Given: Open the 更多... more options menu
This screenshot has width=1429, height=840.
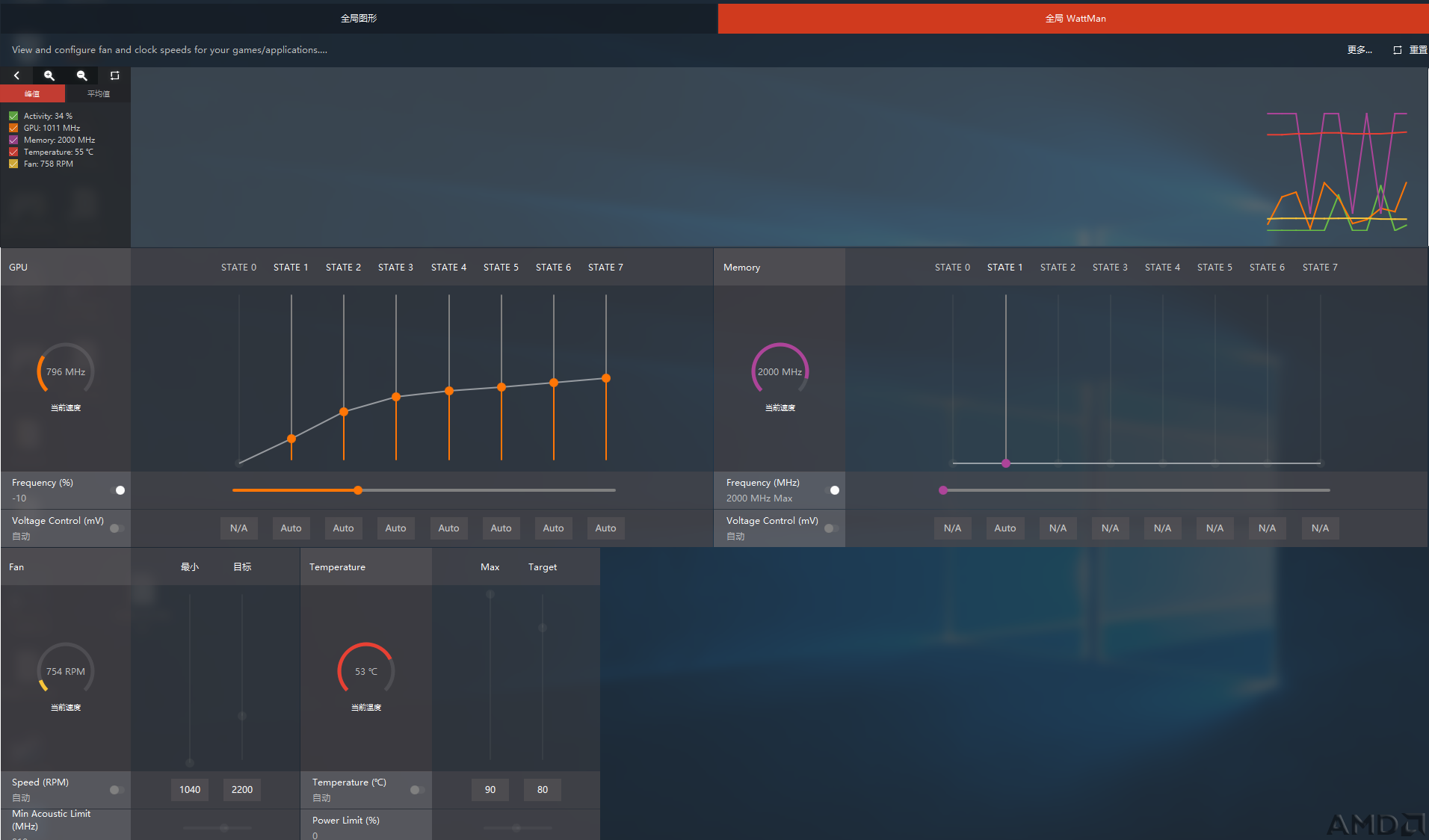Looking at the screenshot, I should (1359, 50).
